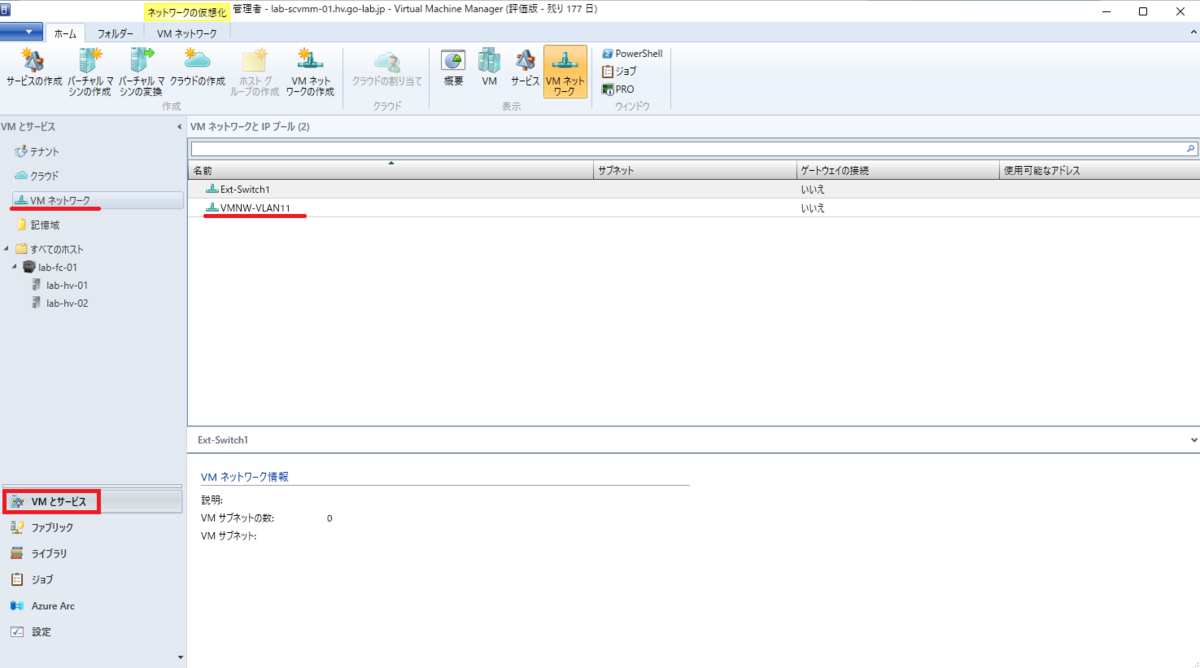Click いいえ in the VMNW-VLAN11 row

(812, 208)
